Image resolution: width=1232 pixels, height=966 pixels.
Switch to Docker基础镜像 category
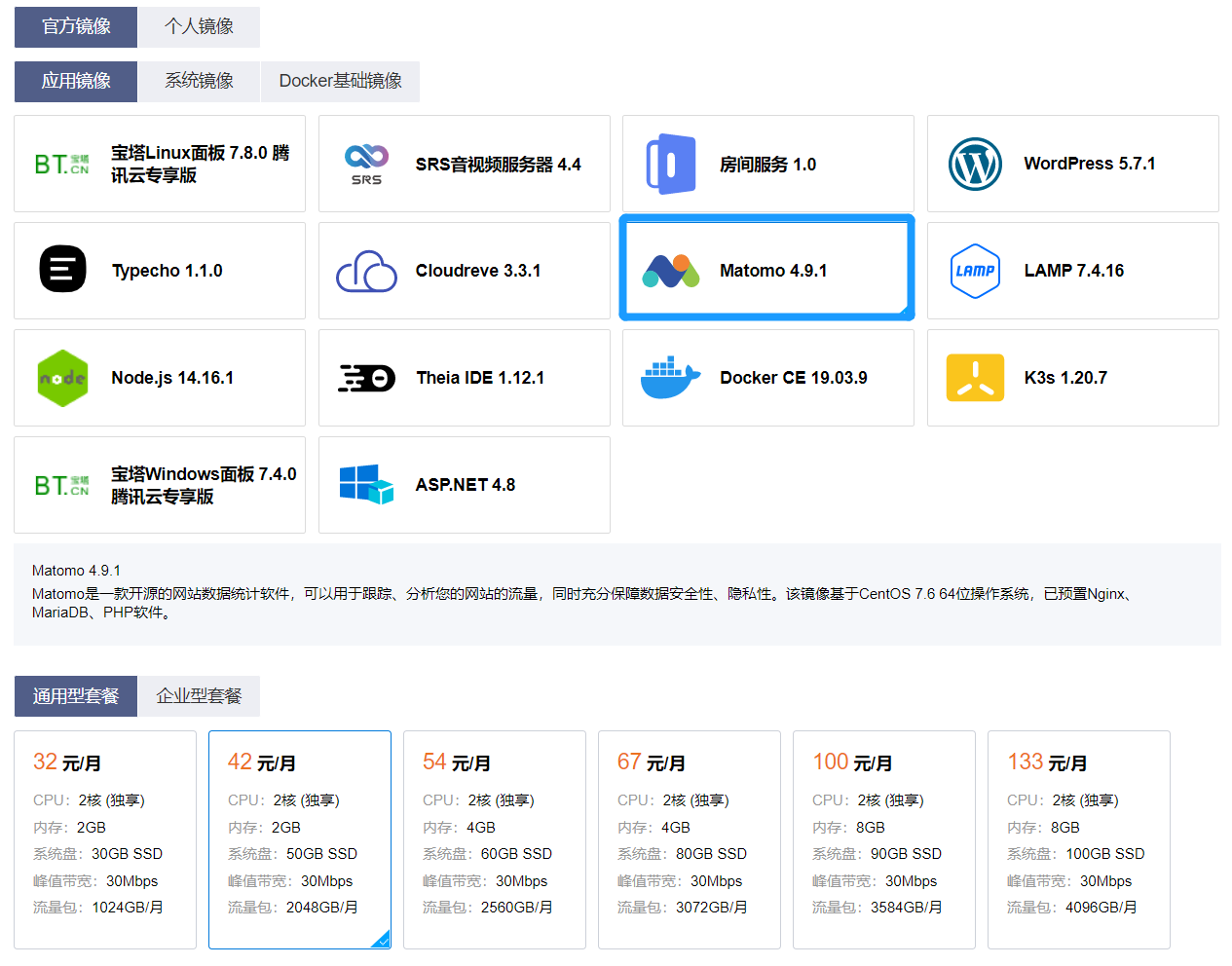click(339, 82)
